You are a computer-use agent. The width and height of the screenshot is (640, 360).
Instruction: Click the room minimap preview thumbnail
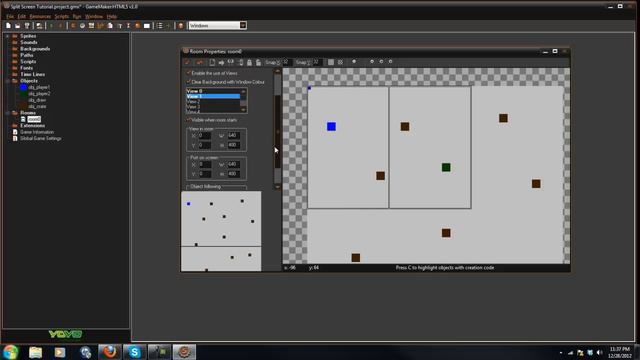tap(221, 231)
